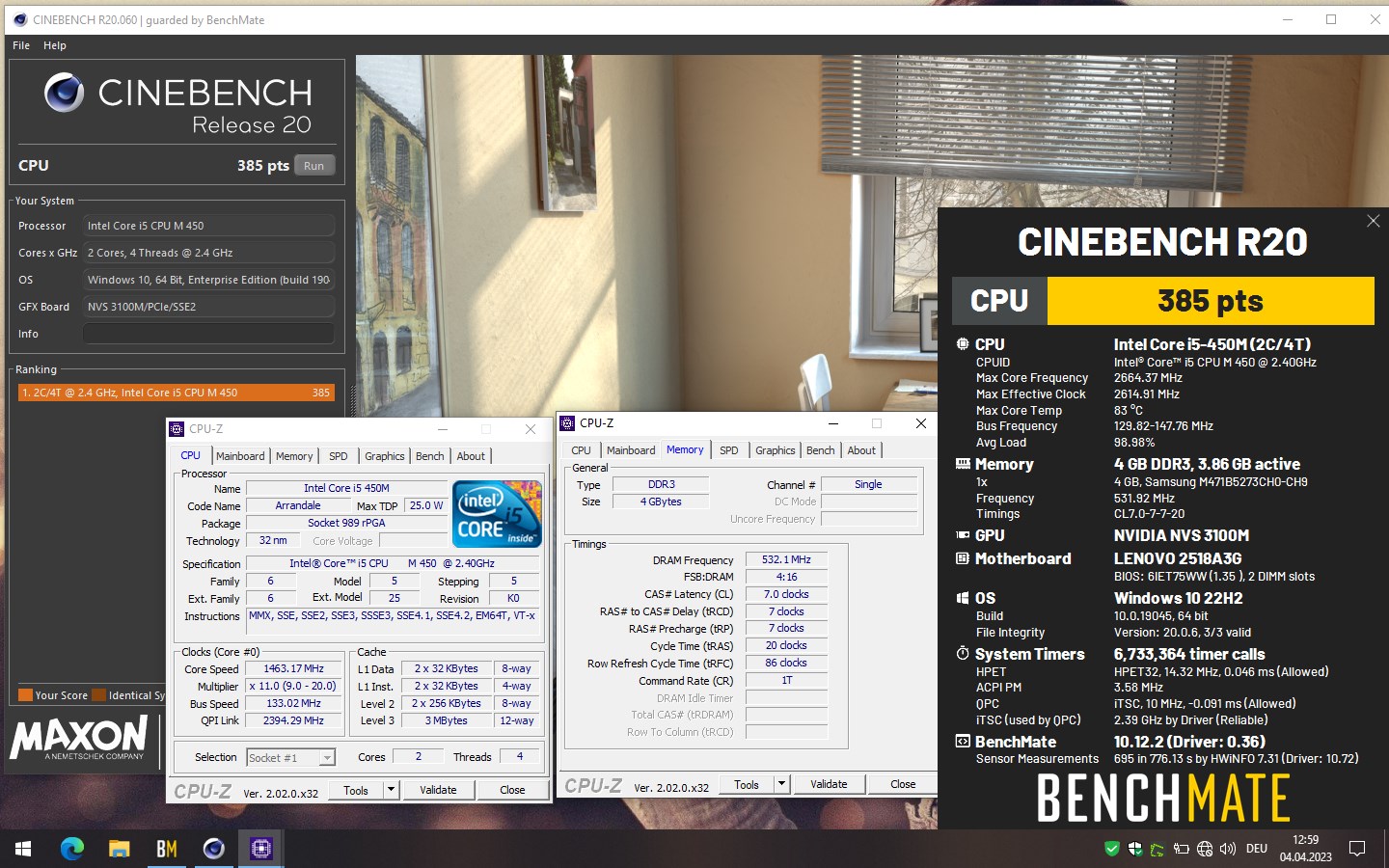Screen dimensions: 1389x868
Task: Open the volume control tray icon
Action: 1228,849
